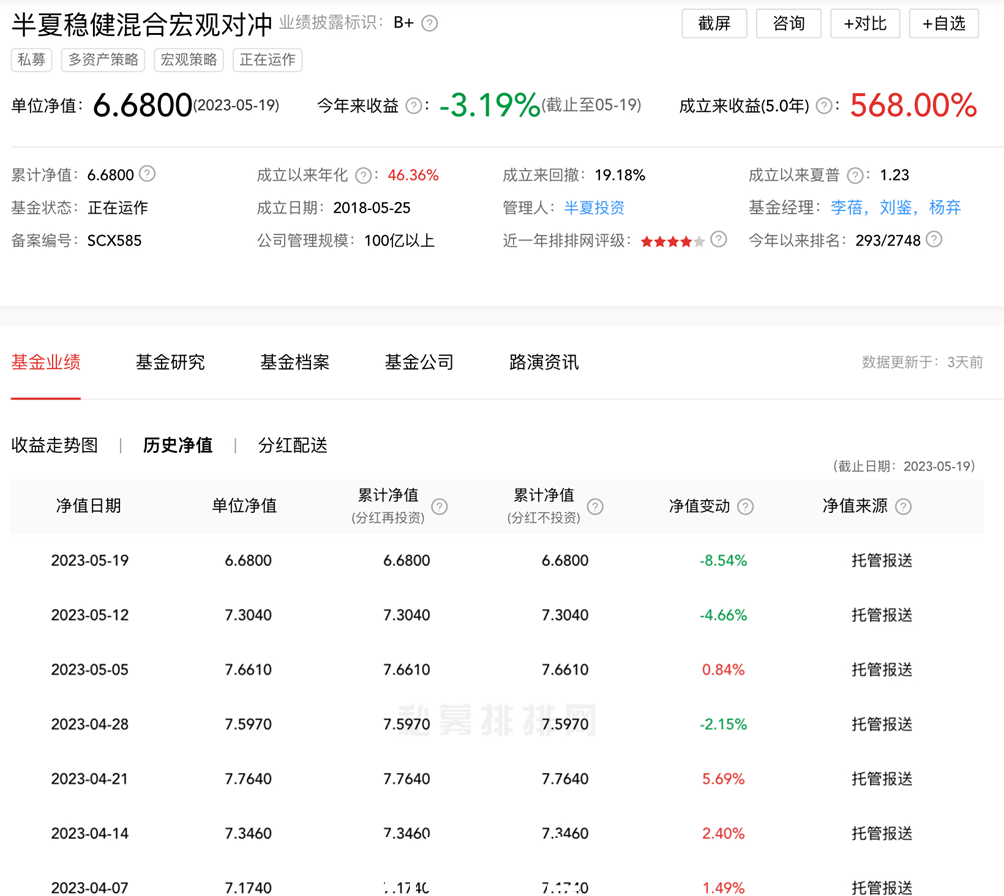The image size is (1004, 896).
Task: Open fund manager link 杨弃
Action: pyautogui.click(x=945, y=208)
